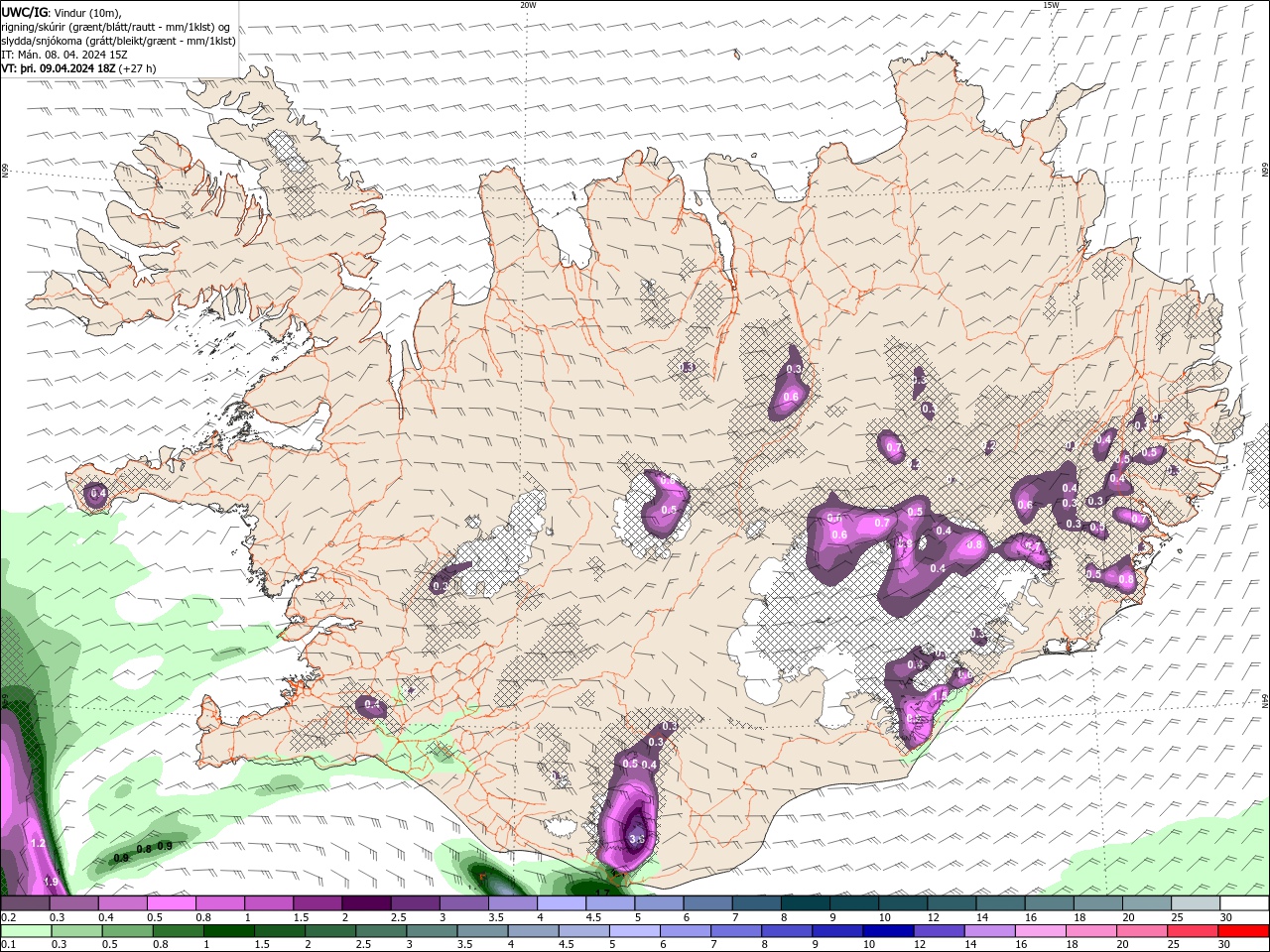1270x952 pixels.
Task: Pick the dark green 1 swatch, rain legend
Action: click(229, 931)
